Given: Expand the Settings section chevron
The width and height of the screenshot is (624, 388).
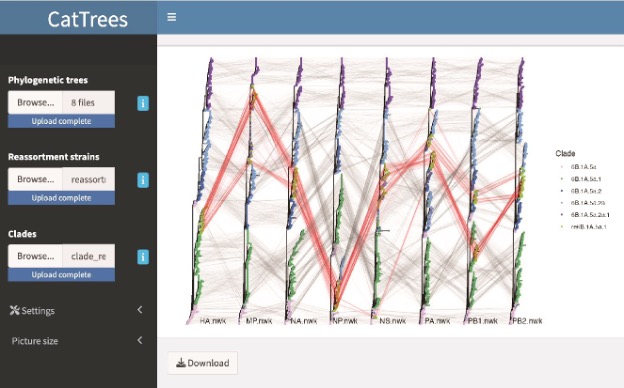Looking at the screenshot, I should coord(140,310).
